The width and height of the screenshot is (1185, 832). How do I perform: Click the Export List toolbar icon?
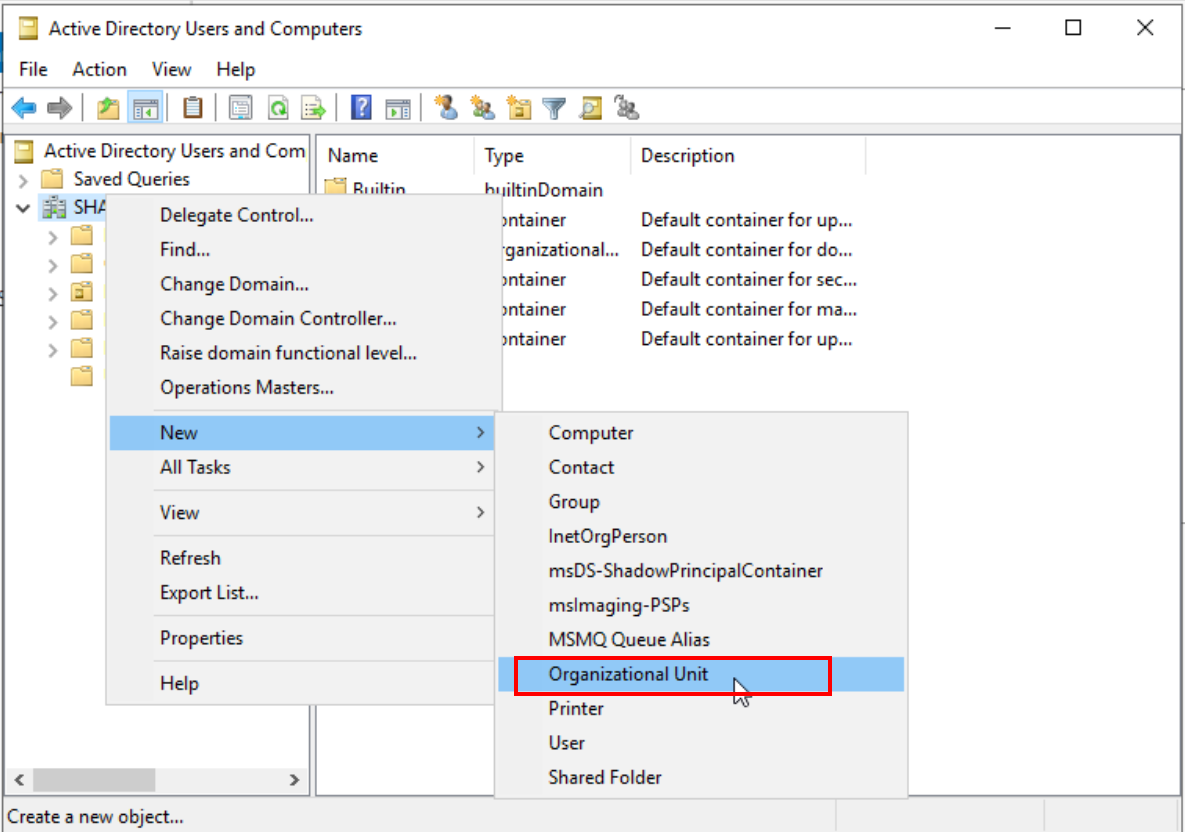tap(314, 108)
